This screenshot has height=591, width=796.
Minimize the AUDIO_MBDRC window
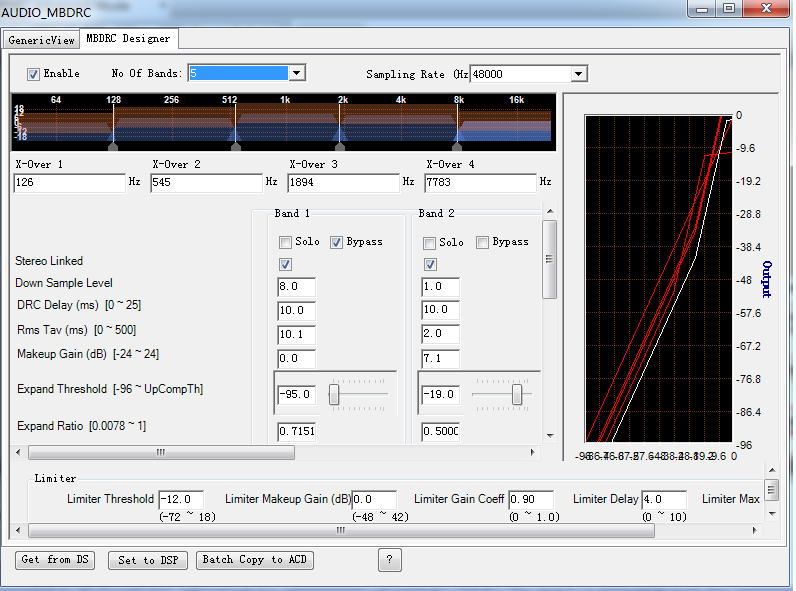[x=702, y=9]
